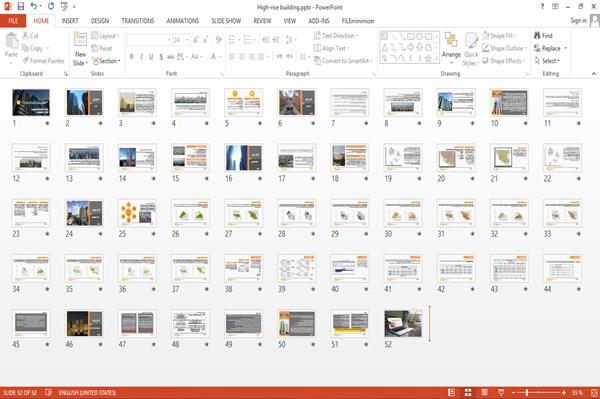Toggle Underline formatting button
Image resolution: width=600 pixels, height=399 pixels.
coord(151,57)
